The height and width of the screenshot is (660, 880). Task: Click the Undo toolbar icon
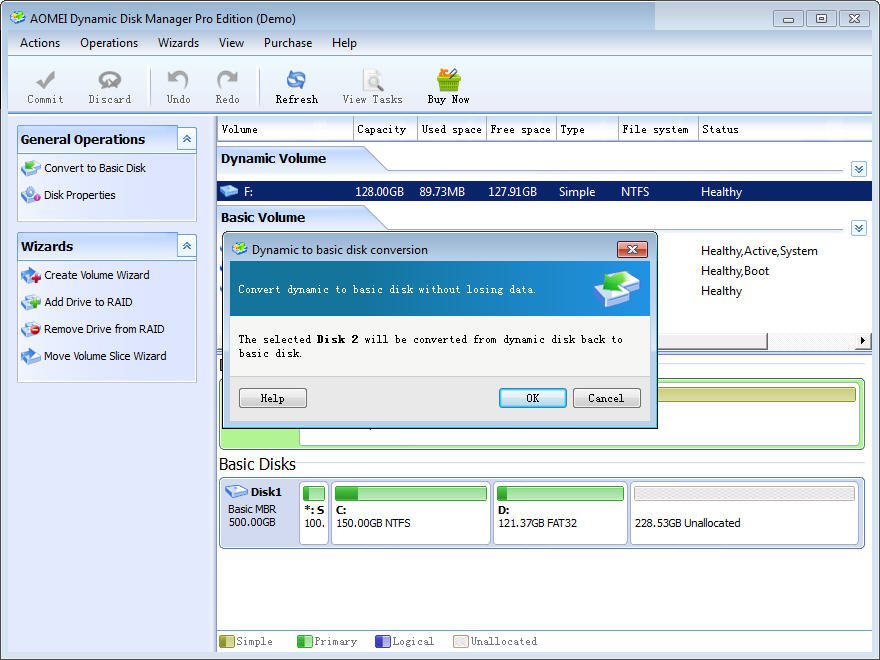click(x=178, y=80)
